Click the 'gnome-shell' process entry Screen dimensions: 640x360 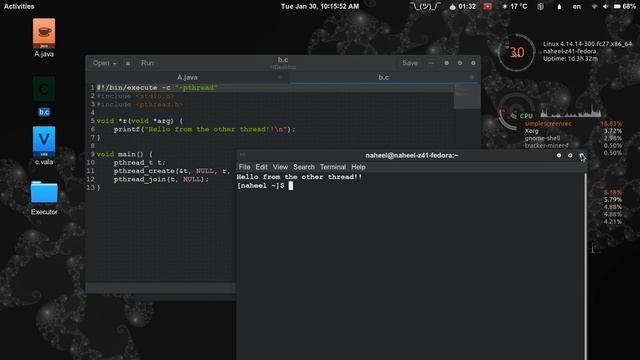pyautogui.click(x=542, y=138)
